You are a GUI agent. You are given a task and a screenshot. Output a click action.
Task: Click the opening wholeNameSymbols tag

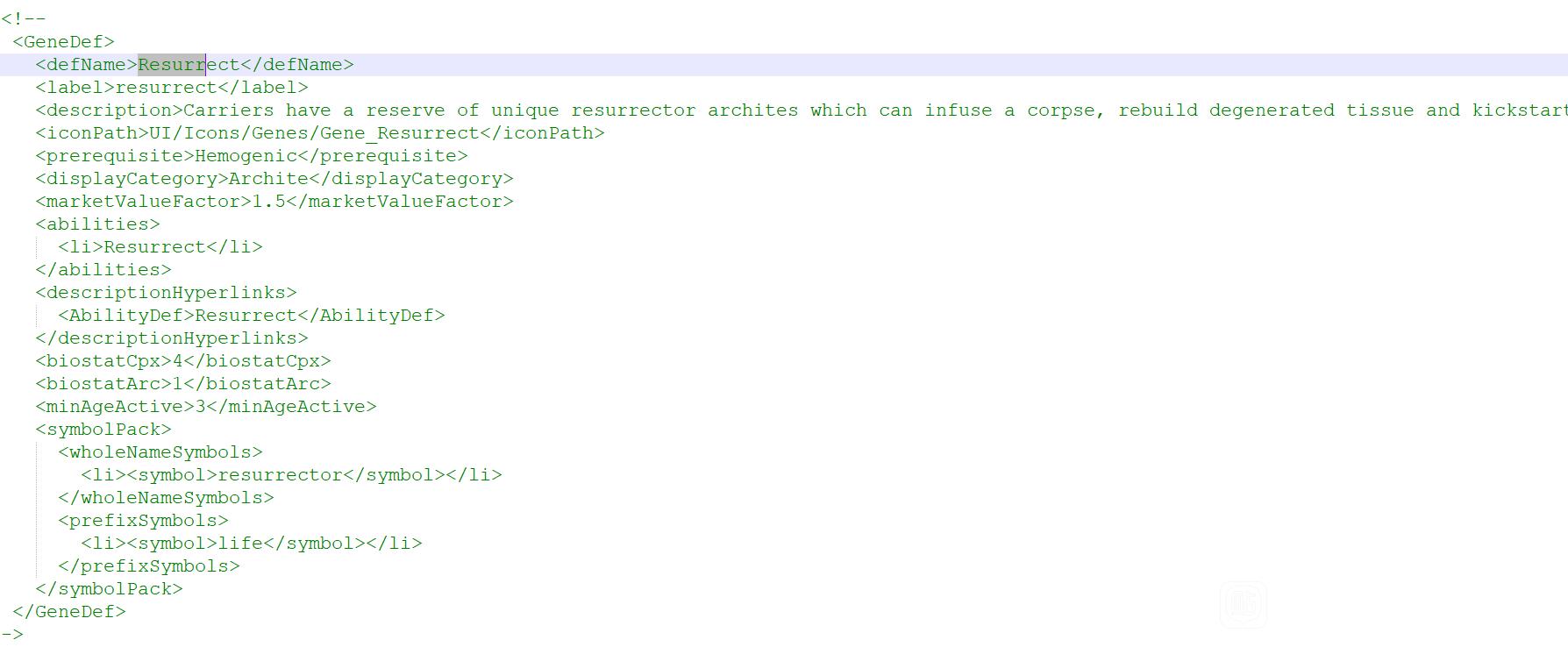pos(160,452)
